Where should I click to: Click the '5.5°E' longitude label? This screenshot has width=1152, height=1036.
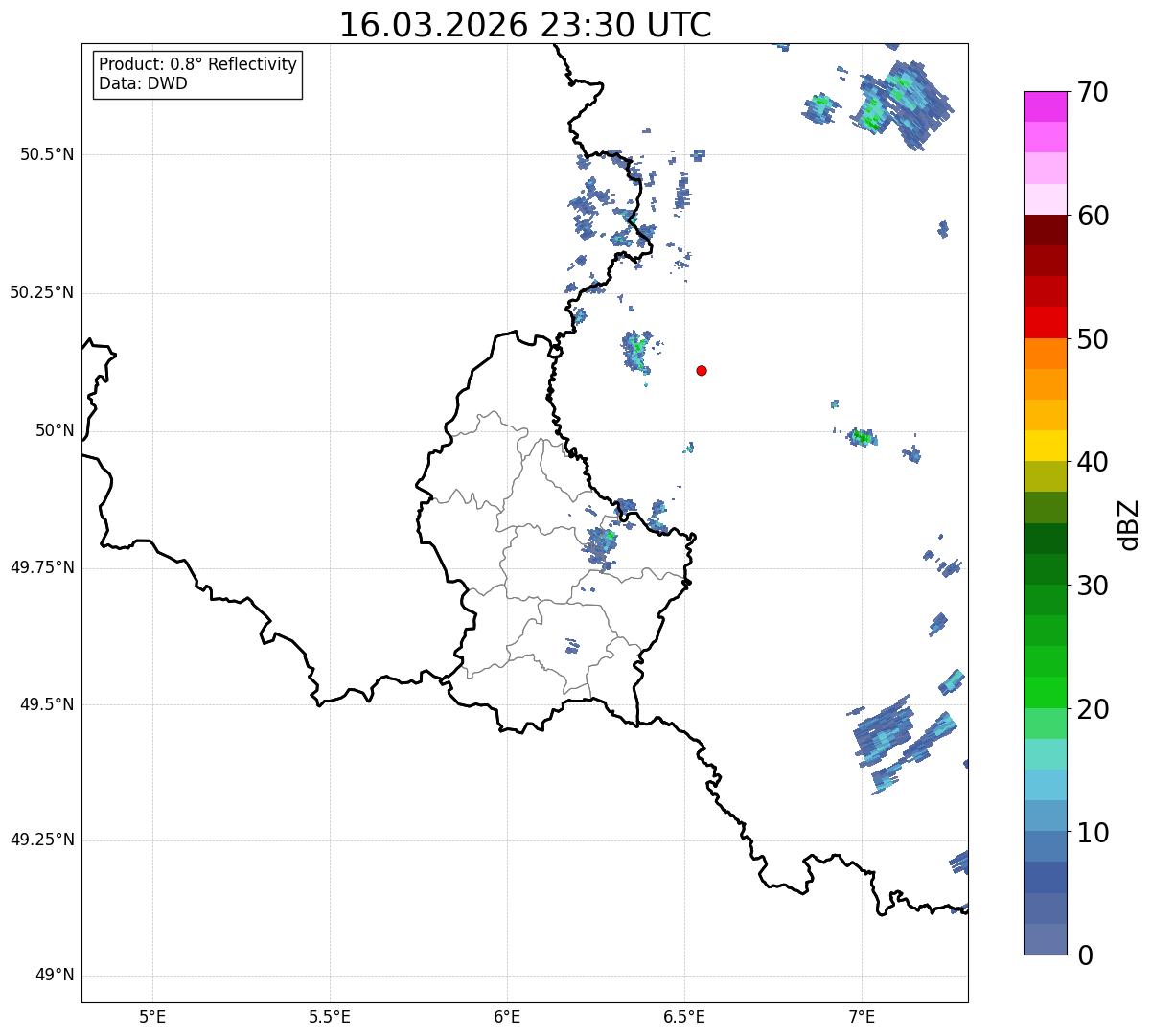[330, 1016]
